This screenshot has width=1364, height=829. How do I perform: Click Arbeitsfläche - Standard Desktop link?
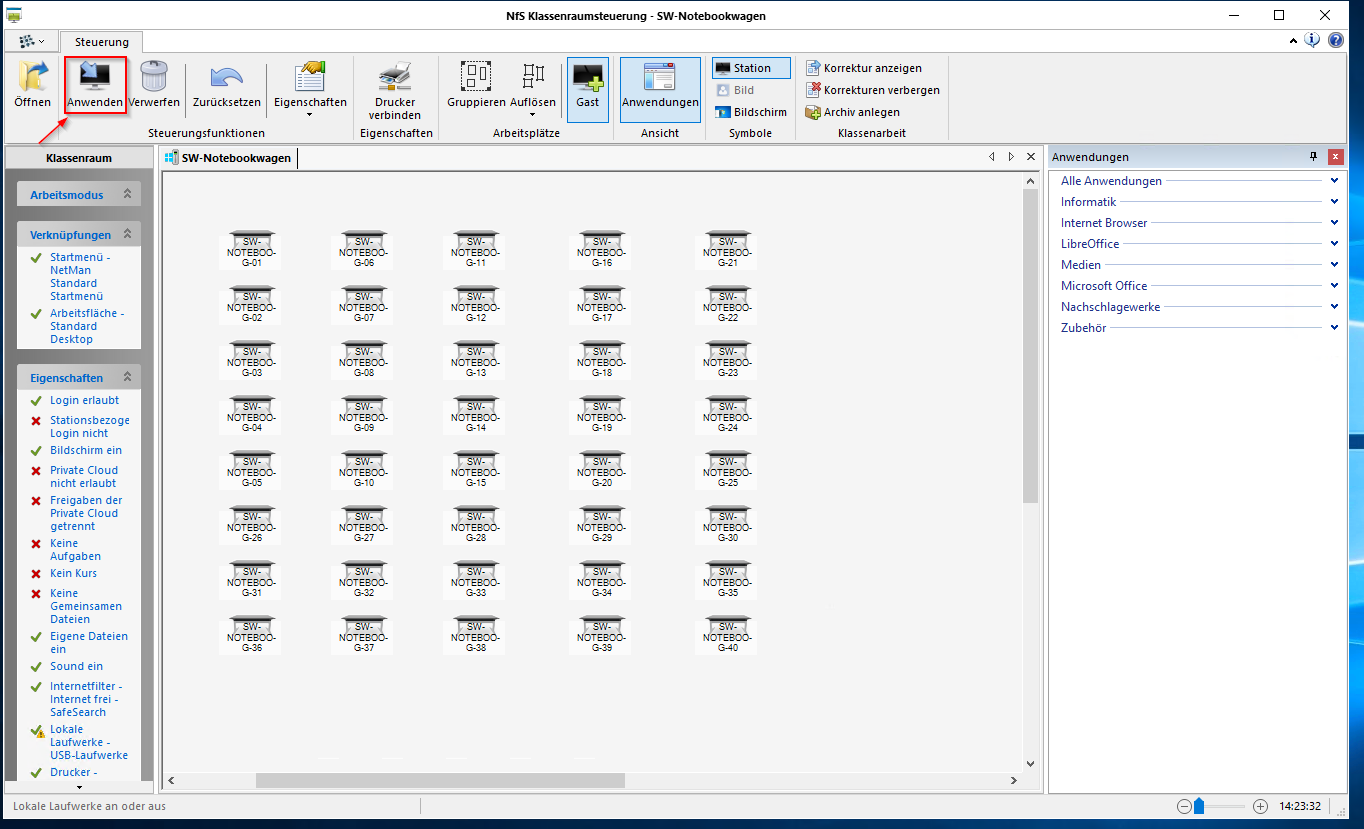pyautogui.click(x=87, y=326)
